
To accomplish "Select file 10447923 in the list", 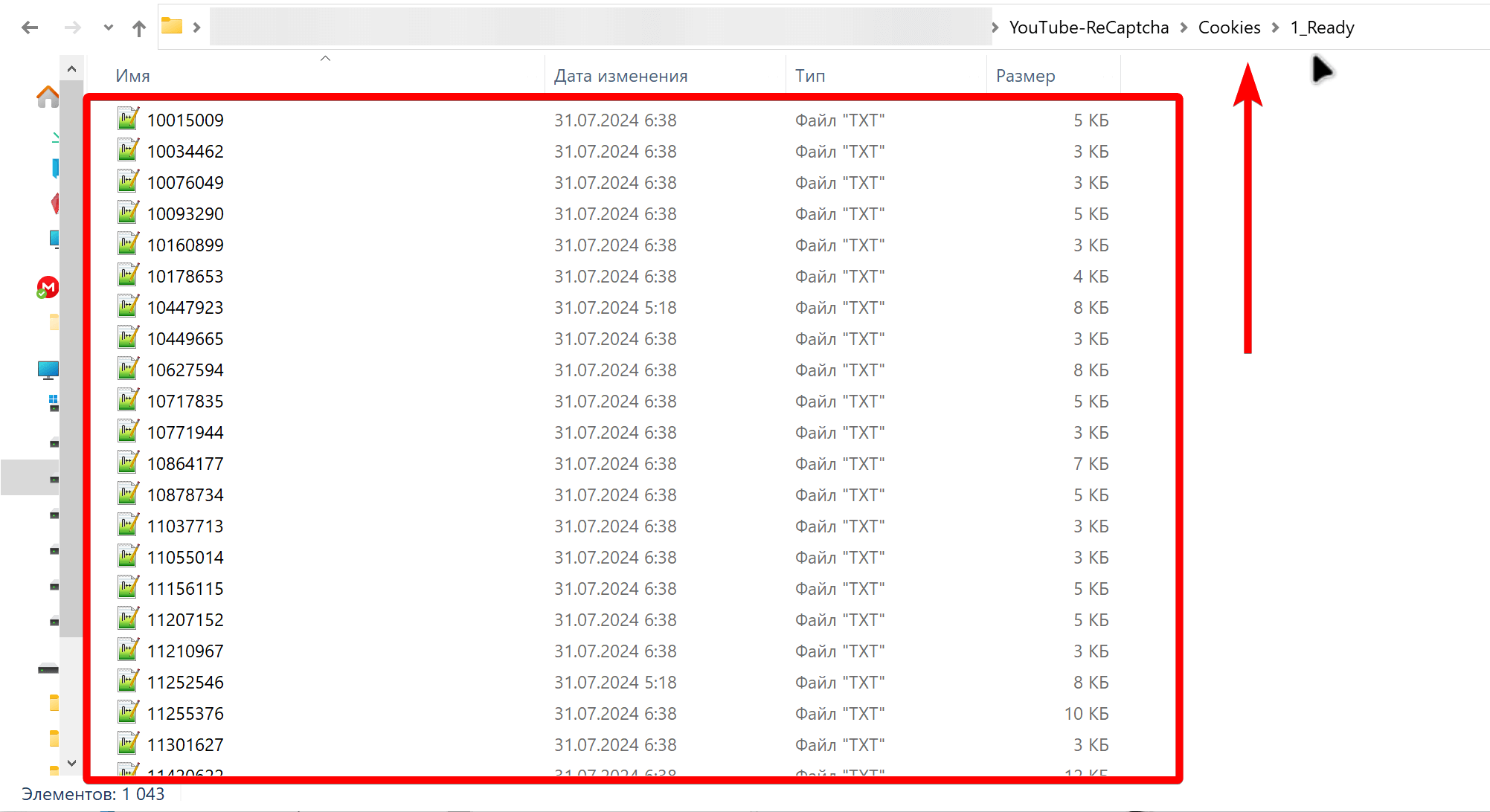I will (185, 308).
